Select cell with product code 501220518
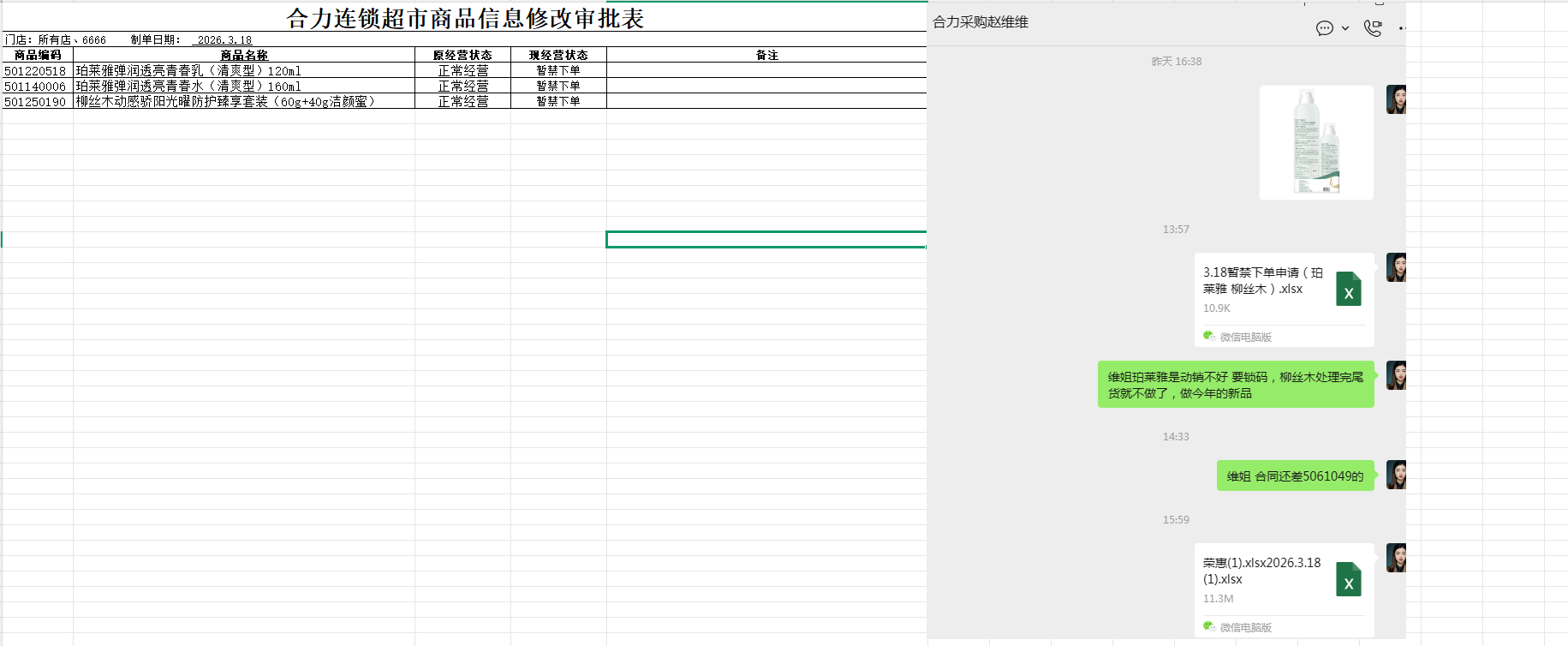This screenshot has height=646, width=1568. click(x=36, y=71)
